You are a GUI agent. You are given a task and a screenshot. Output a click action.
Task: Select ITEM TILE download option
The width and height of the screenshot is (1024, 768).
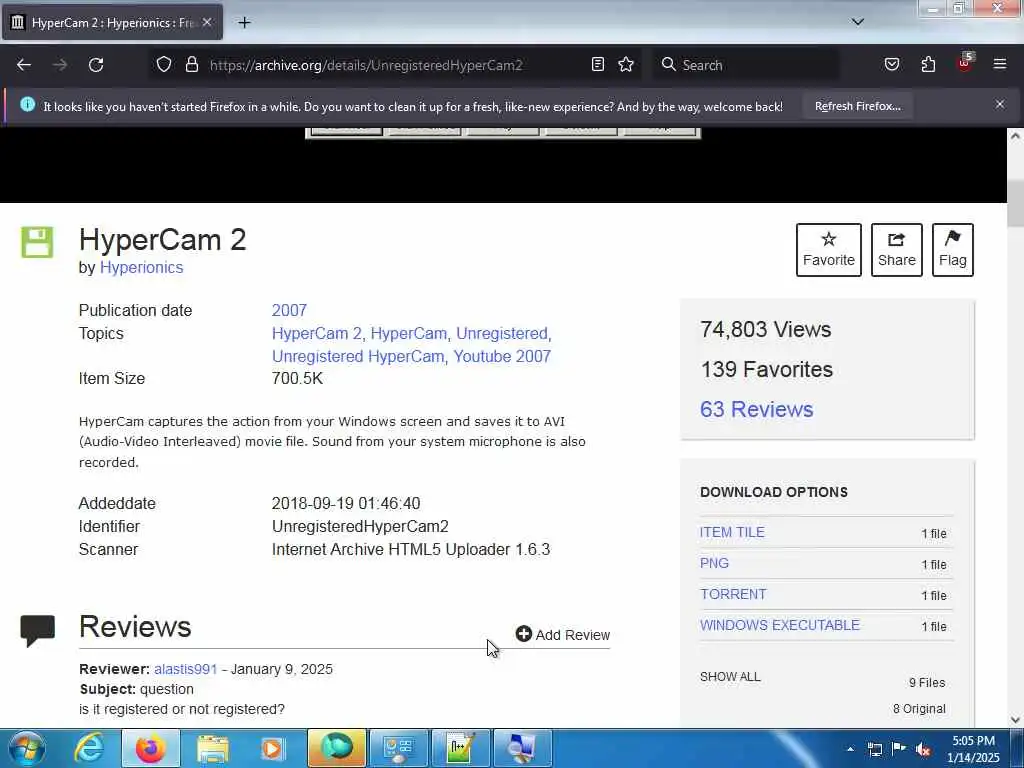(x=732, y=532)
